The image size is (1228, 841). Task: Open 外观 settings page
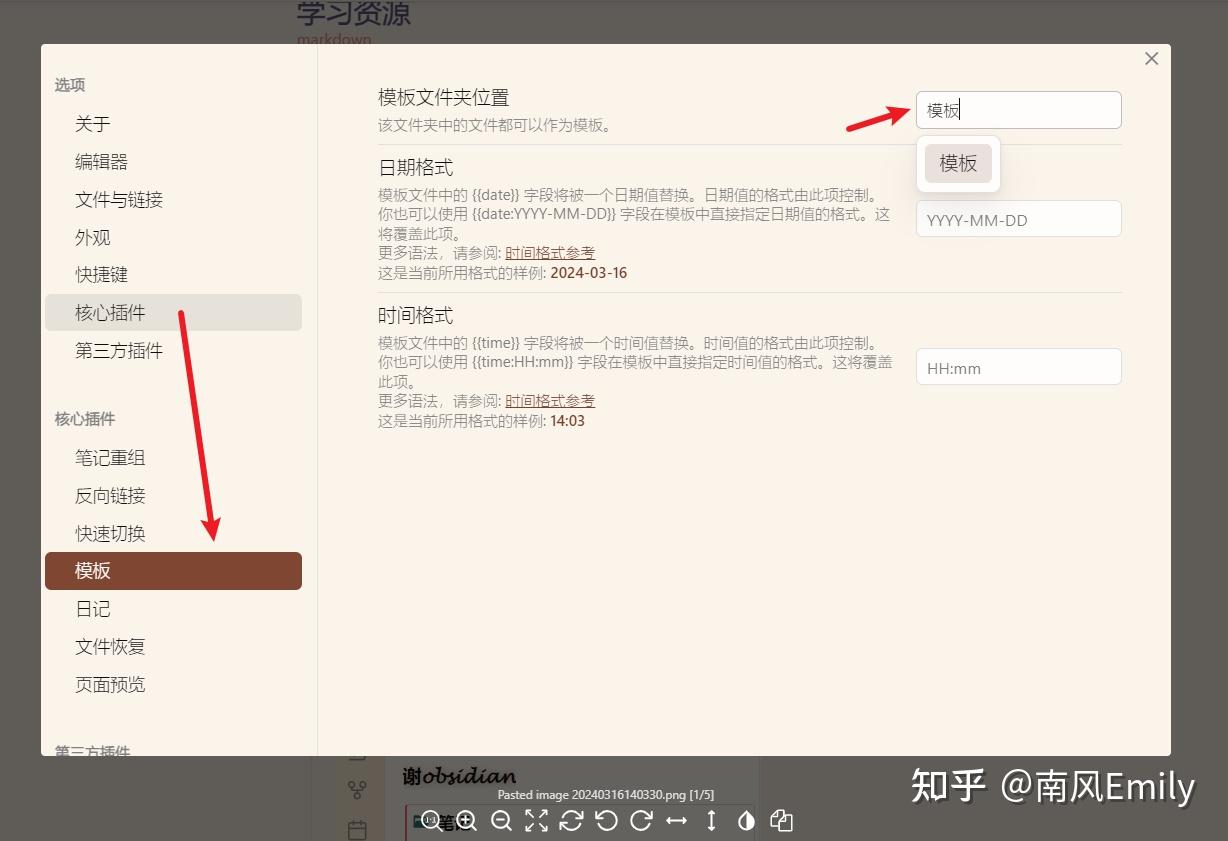point(93,237)
